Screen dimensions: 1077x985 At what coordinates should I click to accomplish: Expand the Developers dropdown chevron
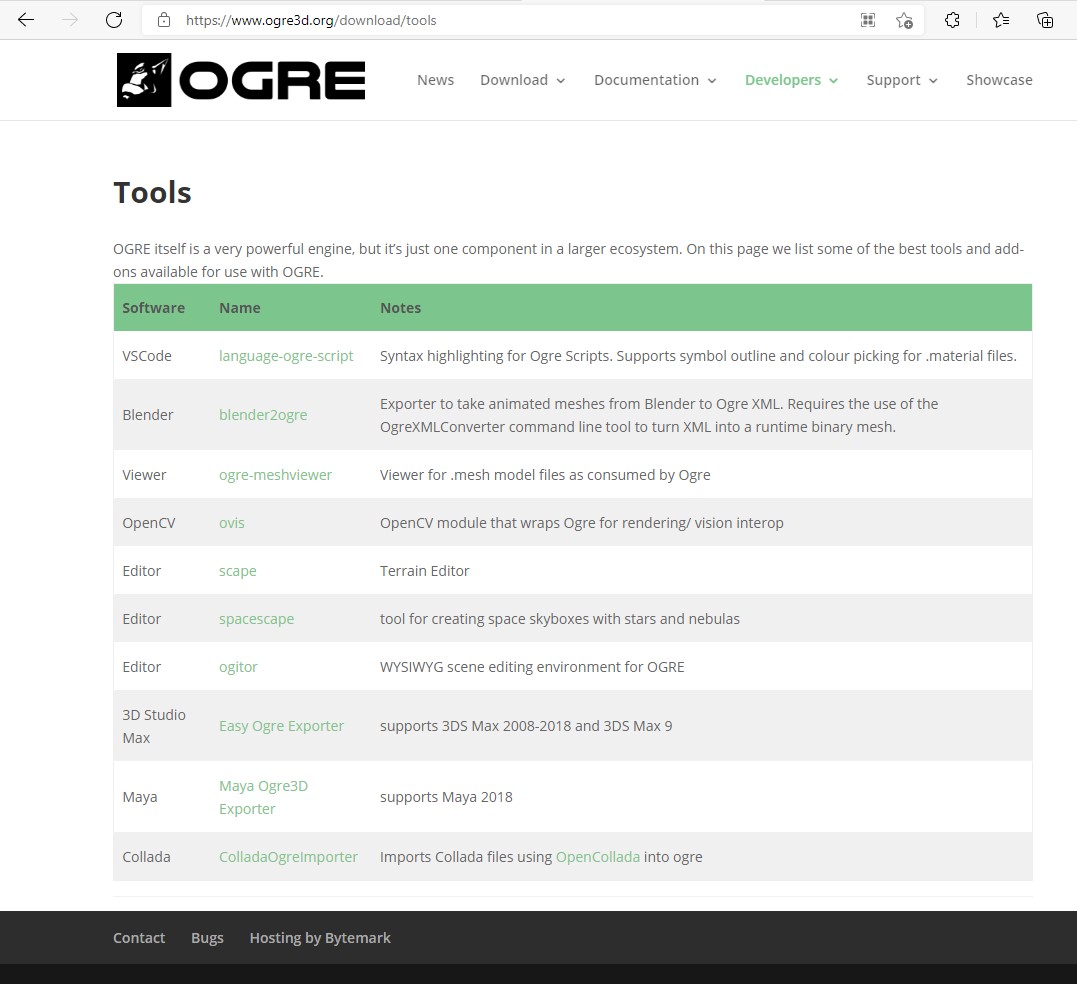pos(833,81)
